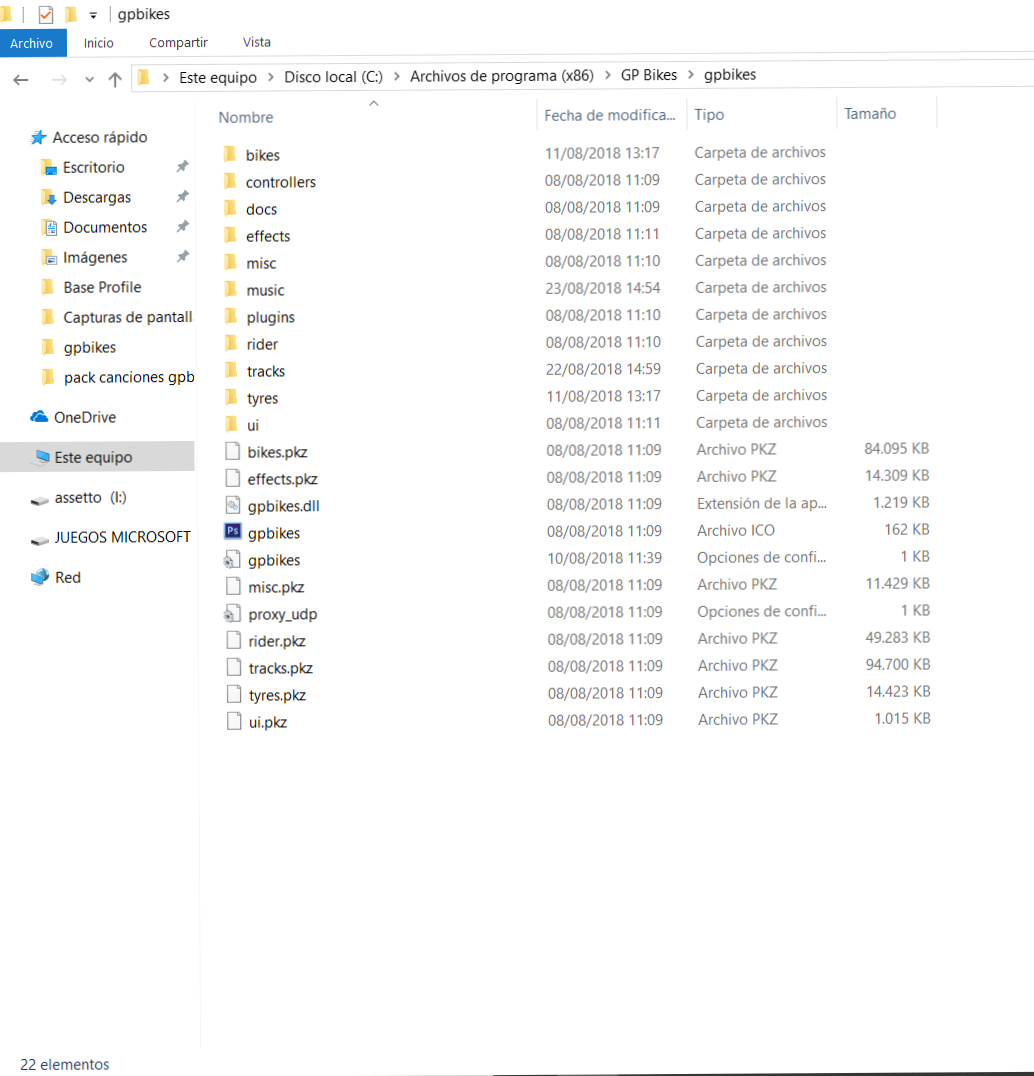Image resolution: width=1034 pixels, height=1076 pixels.
Task: Switch to the Vista ribbon tab
Action: coord(257,43)
